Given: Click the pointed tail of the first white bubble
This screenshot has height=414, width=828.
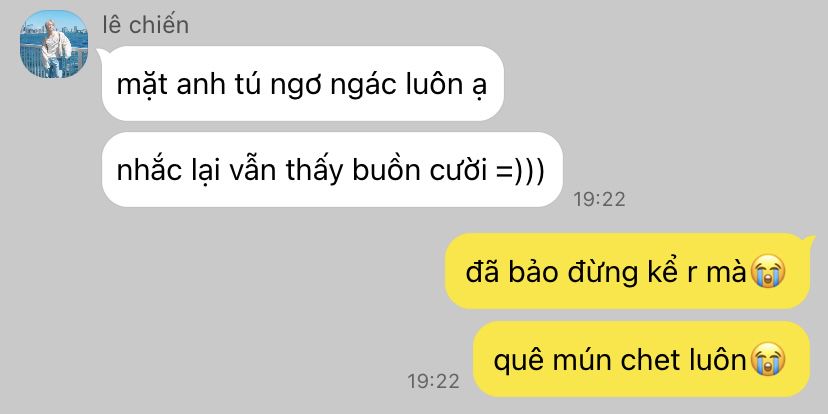Looking at the screenshot, I should [x=101, y=54].
